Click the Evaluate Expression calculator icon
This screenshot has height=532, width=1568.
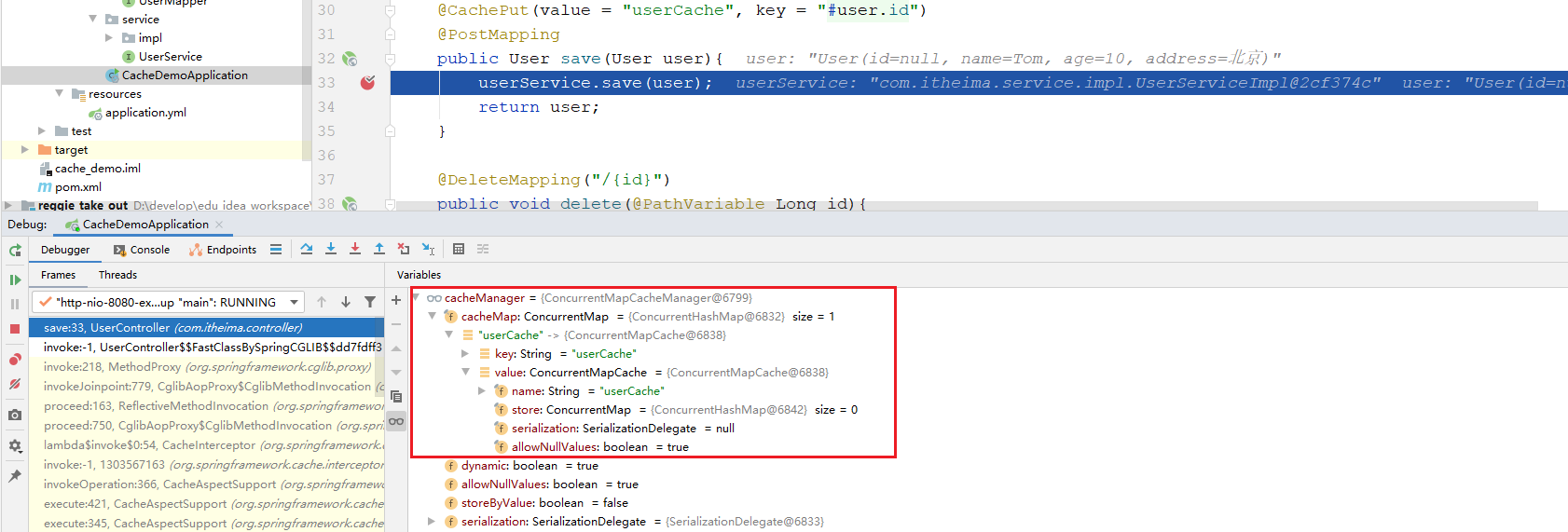pyautogui.click(x=459, y=249)
